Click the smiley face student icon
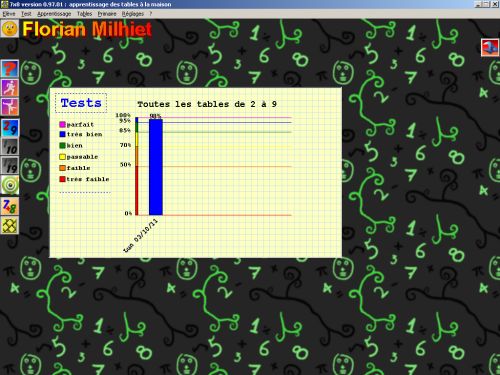 click(x=9, y=29)
